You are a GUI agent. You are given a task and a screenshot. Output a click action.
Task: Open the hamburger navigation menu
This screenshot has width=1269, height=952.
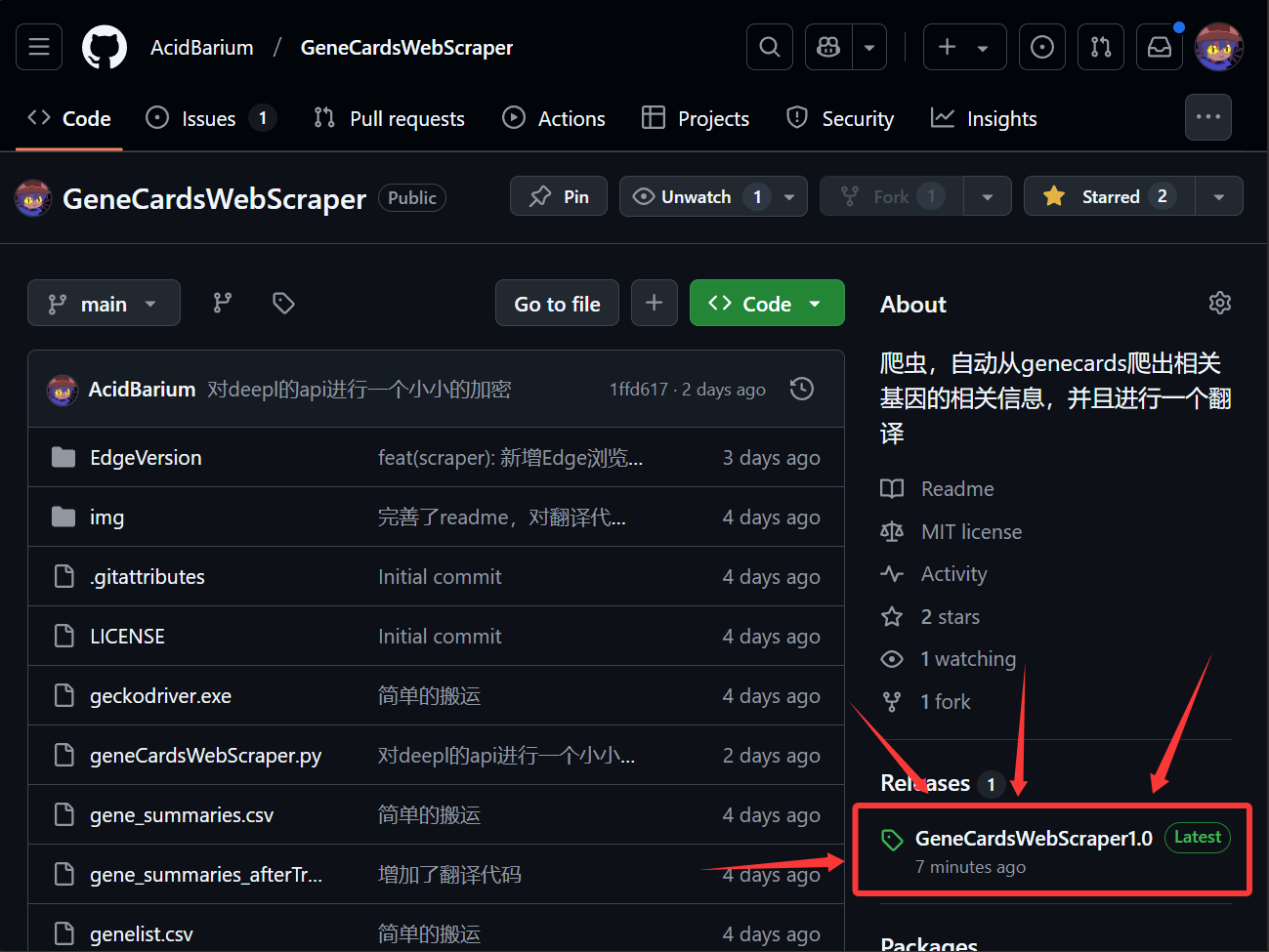point(39,47)
